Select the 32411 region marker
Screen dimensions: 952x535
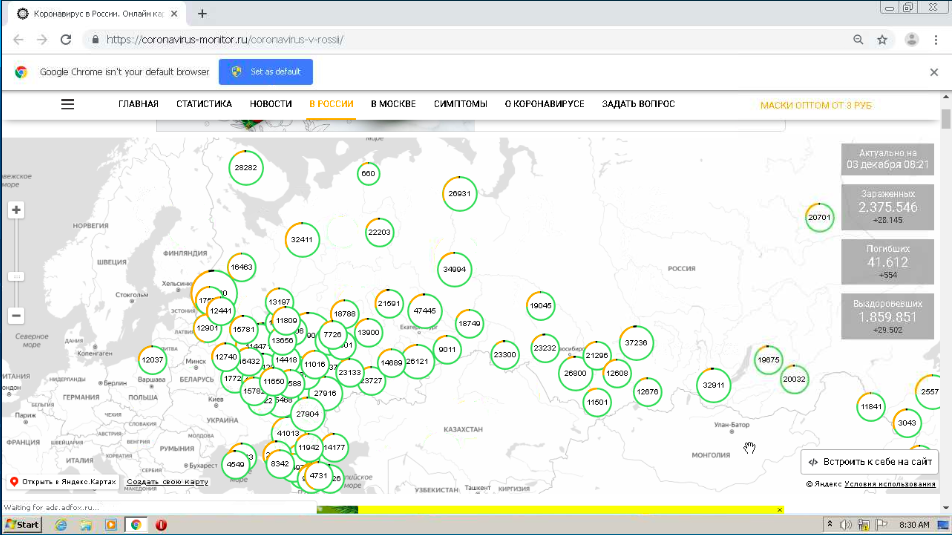[302, 240]
